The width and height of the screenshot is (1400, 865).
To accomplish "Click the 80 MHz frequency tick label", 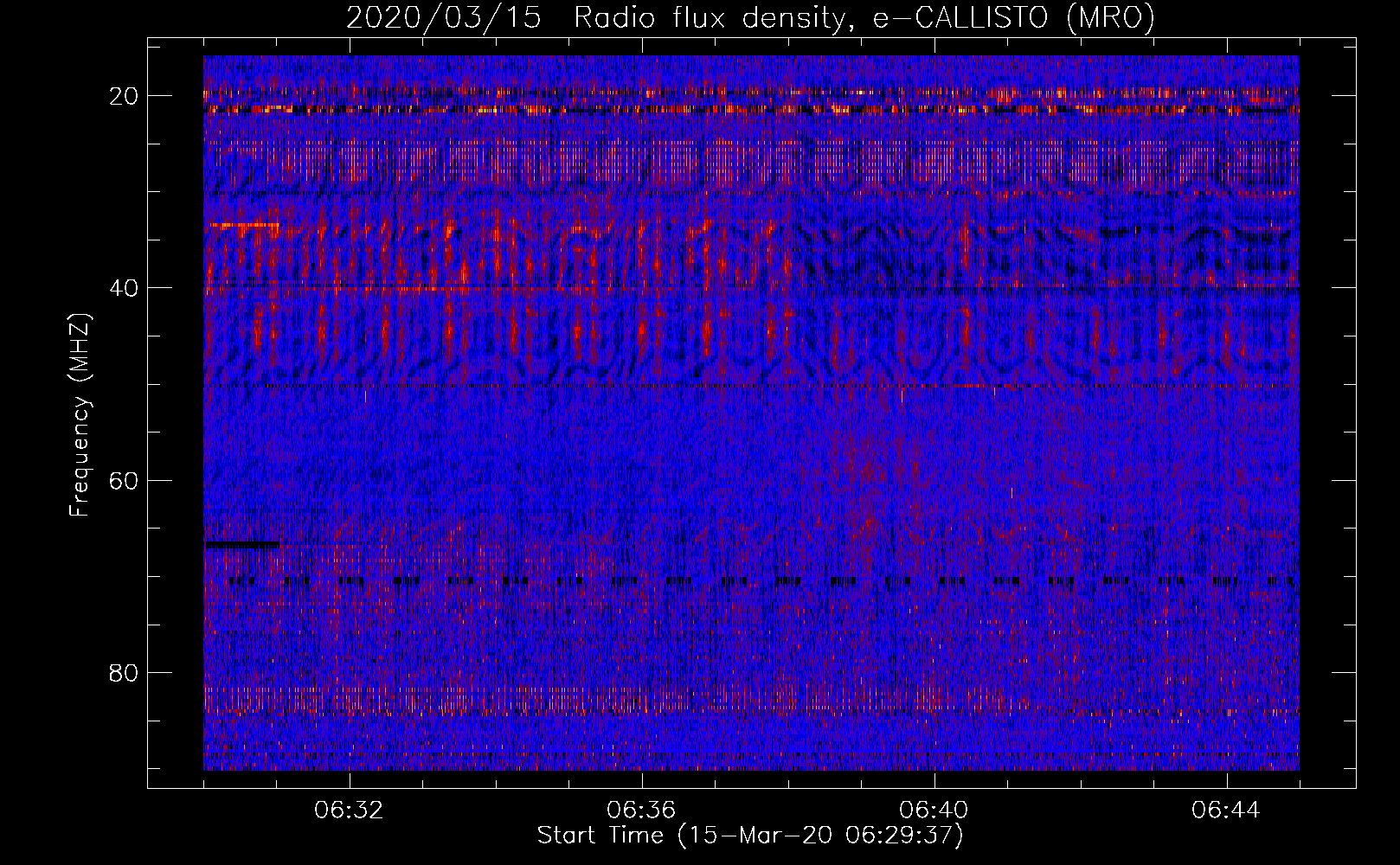I will click(x=125, y=672).
